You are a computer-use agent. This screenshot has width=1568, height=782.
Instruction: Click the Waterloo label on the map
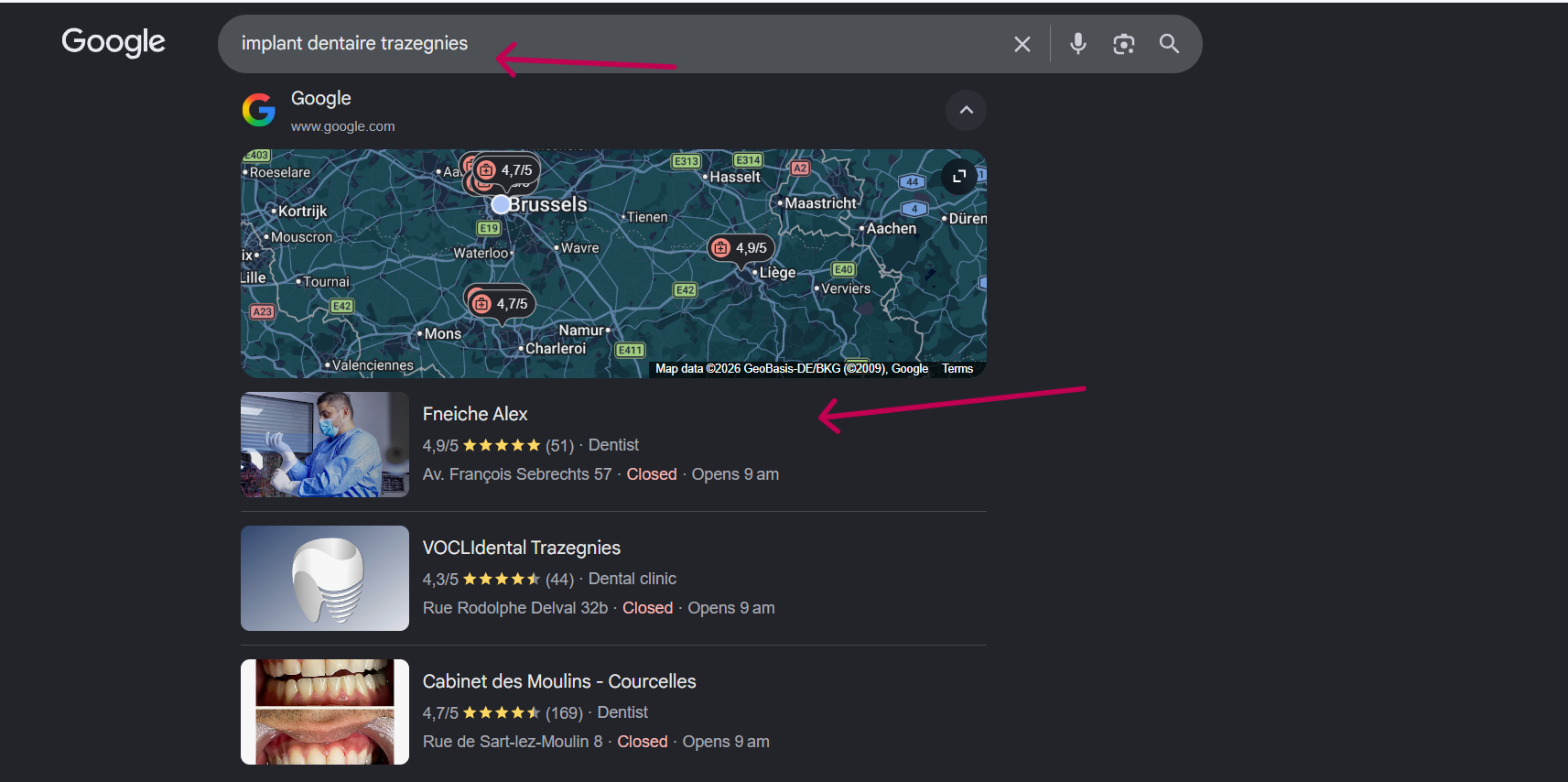pyautogui.click(x=481, y=254)
